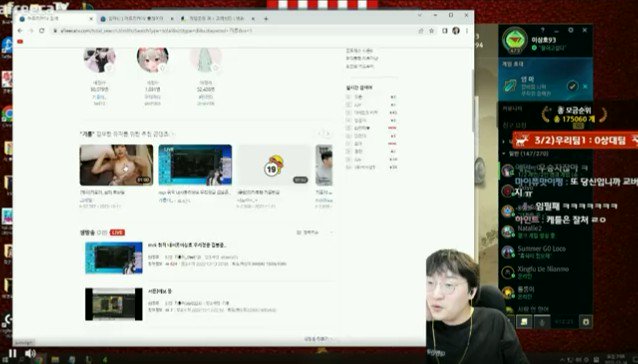638x364 pixels.
Task: Collapse the friends group above the general group
Action: tap(504, 142)
